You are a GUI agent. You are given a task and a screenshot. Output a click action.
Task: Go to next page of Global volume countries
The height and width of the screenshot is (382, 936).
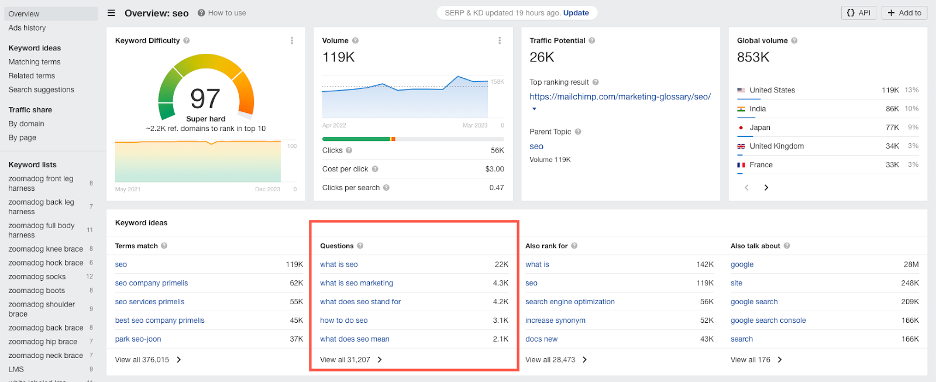coord(766,187)
